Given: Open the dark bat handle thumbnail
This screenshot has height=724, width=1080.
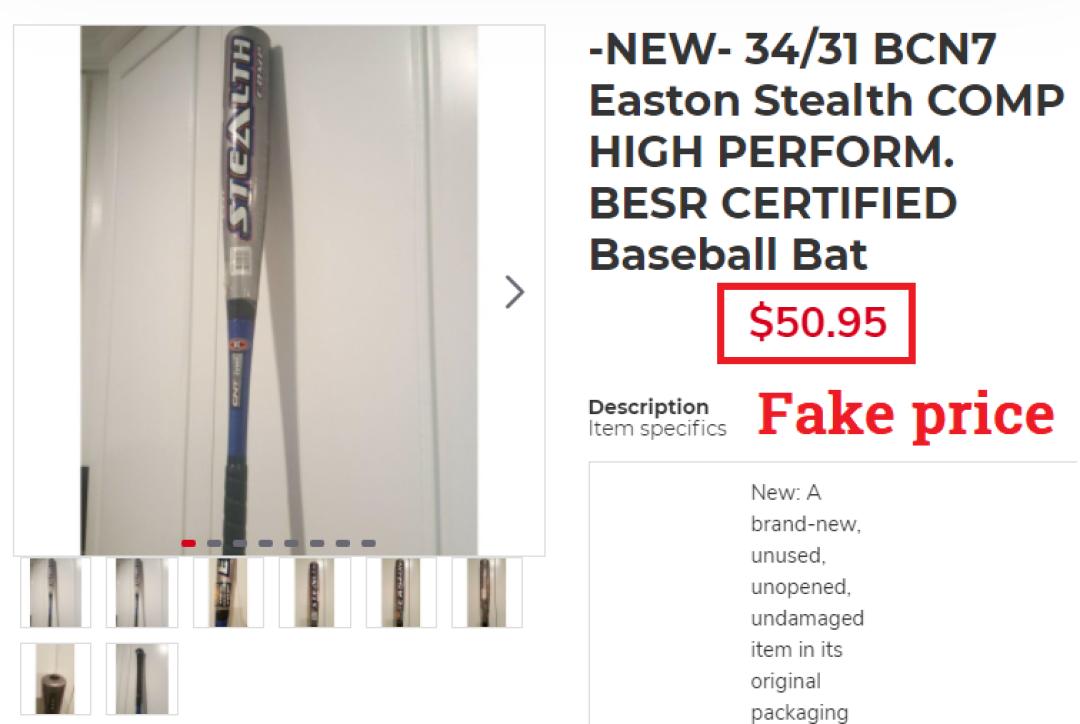Looking at the screenshot, I should tap(142, 679).
